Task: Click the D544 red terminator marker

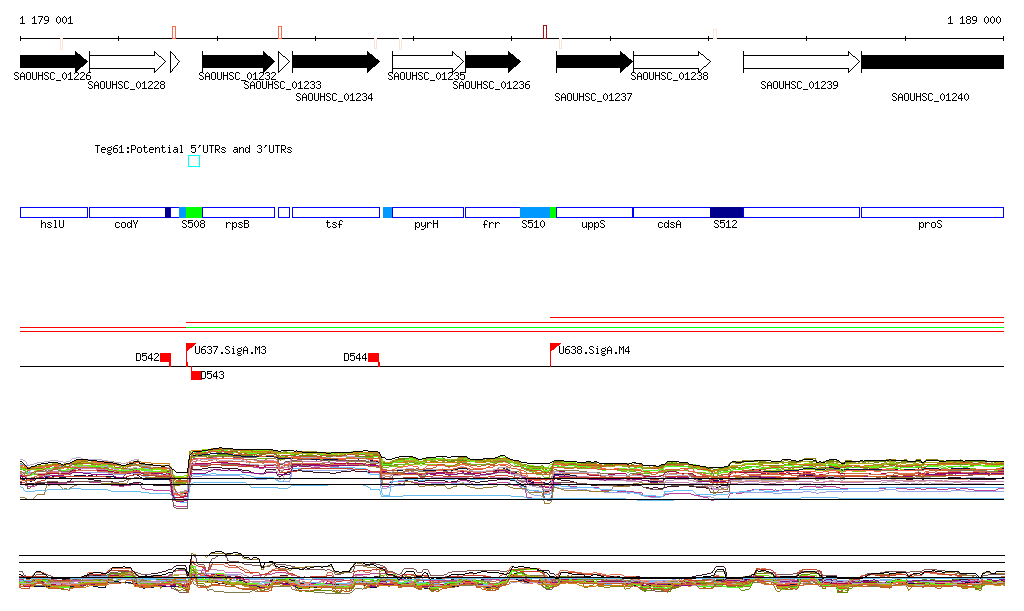Action: tap(373, 357)
